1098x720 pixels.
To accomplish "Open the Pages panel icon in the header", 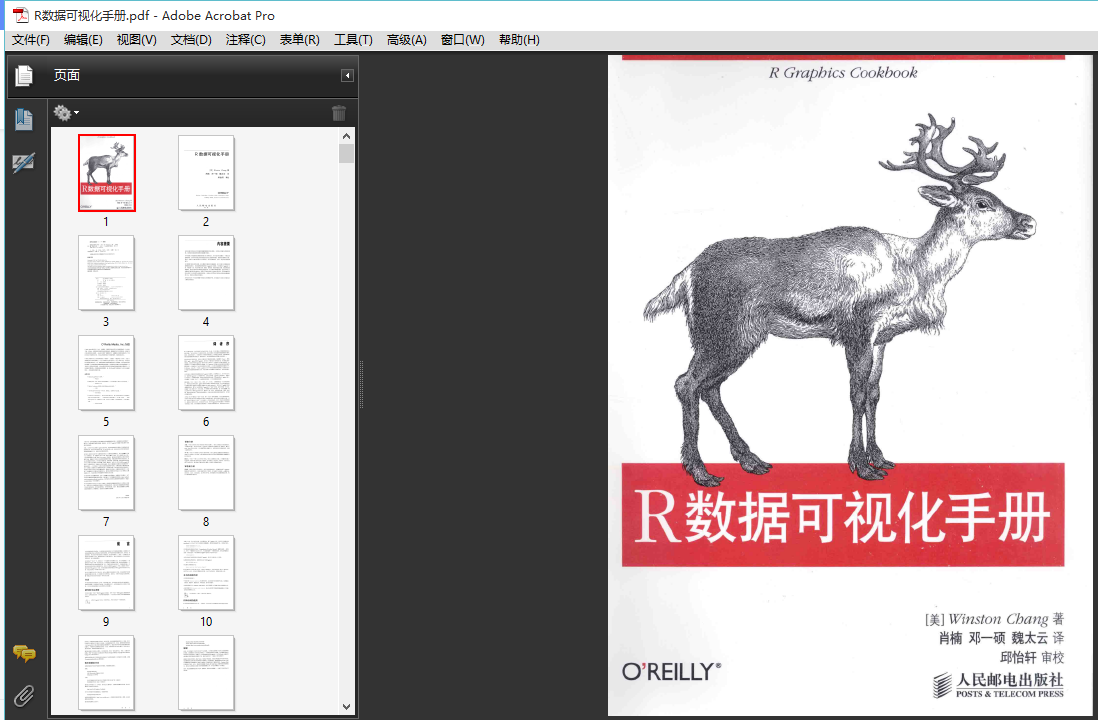I will coord(24,75).
